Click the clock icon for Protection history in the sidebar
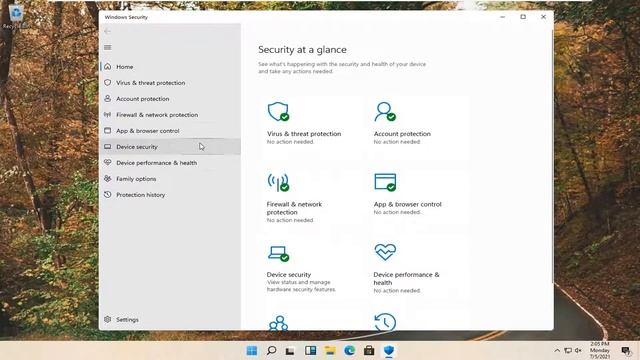The width and height of the screenshot is (640, 360). tap(108, 195)
